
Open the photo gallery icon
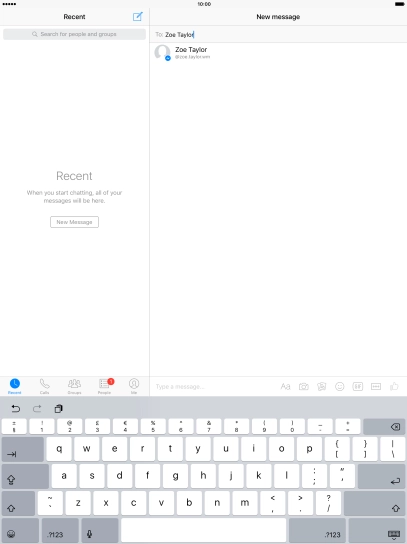(322, 386)
